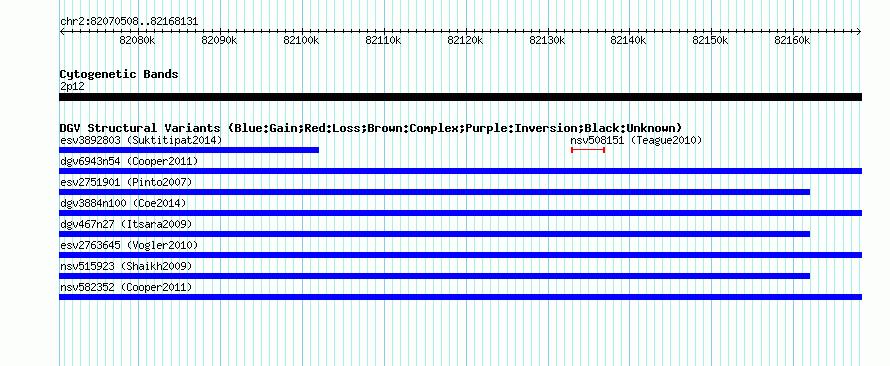Open the dgv467n27 (Itsara2009) variant label
The image size is (890, 366).
pyautogui.click(x=126, y=224)
